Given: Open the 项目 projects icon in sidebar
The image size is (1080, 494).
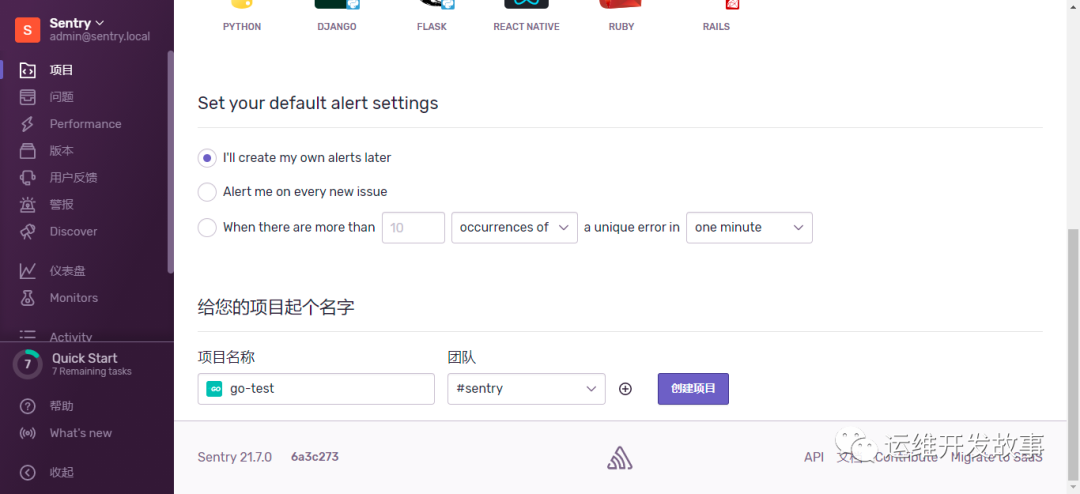Looking at the screenshot, I should point(28,70).
